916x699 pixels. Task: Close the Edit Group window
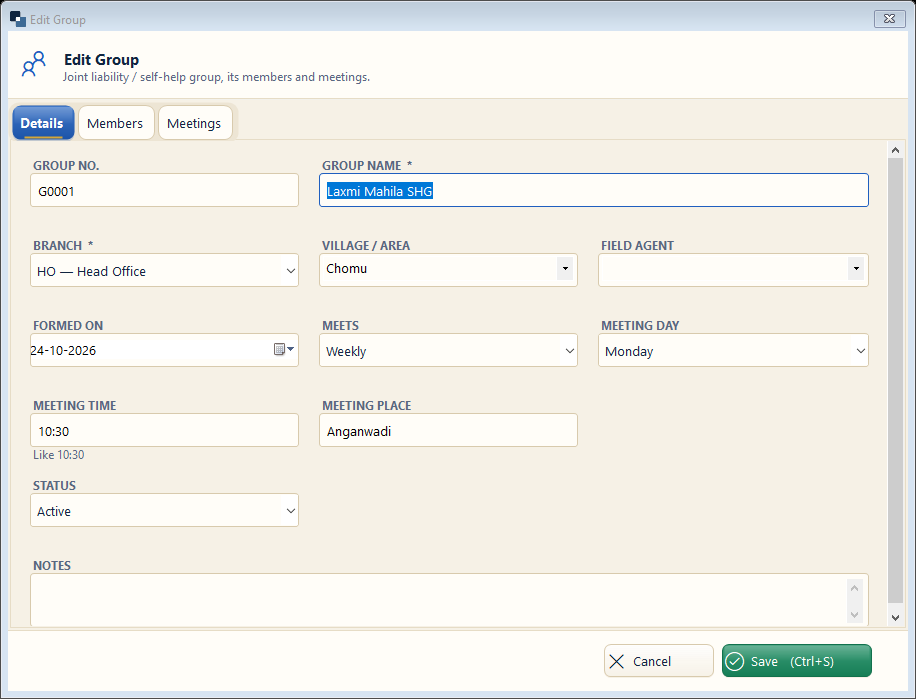click(x=889, y=19)
